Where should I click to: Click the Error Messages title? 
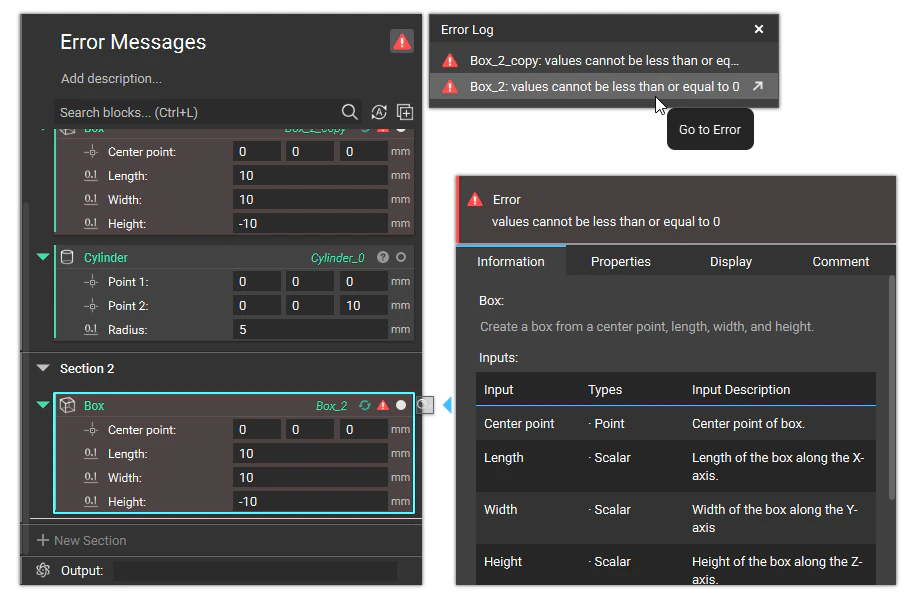(133, 42)
